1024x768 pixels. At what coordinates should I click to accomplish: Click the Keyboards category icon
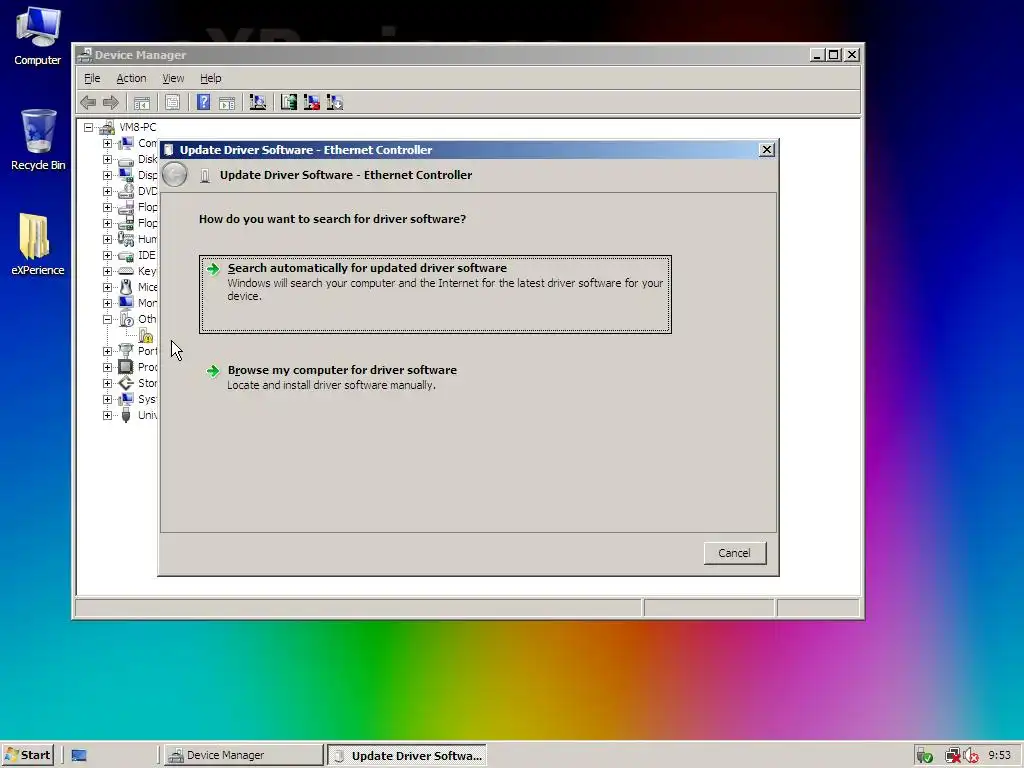tap(126, 271)
